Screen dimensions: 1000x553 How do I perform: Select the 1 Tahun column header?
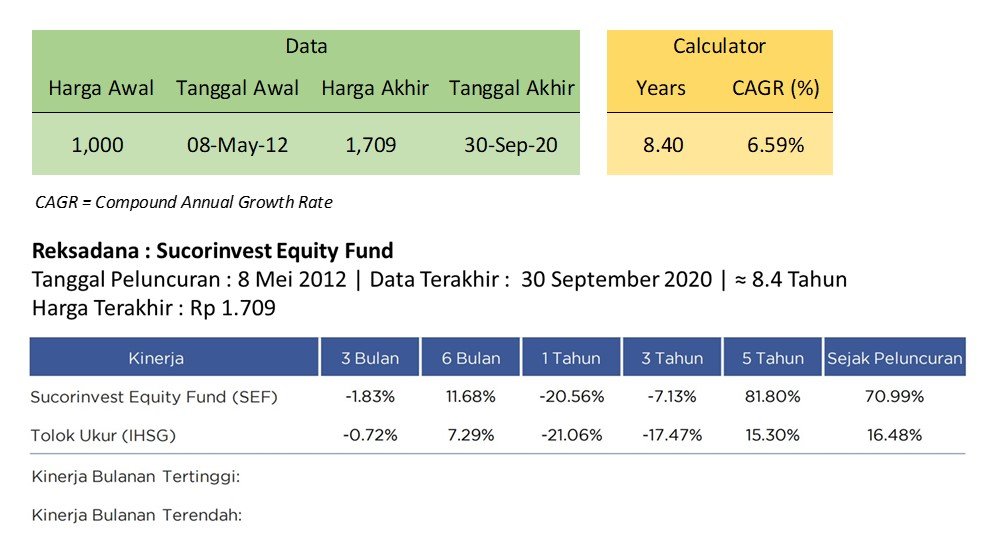click(571, 357)
